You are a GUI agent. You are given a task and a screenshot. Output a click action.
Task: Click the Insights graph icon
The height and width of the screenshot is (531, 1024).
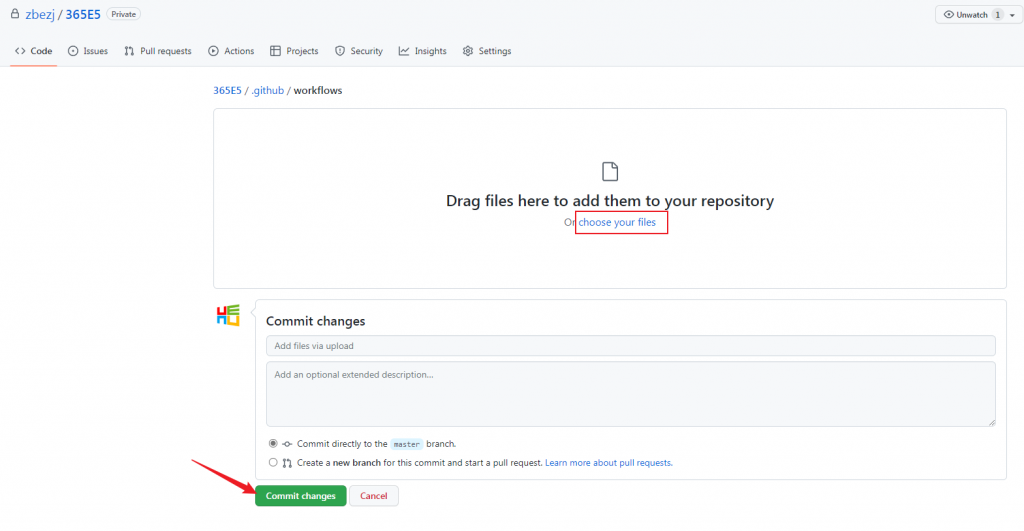(404, 51)
